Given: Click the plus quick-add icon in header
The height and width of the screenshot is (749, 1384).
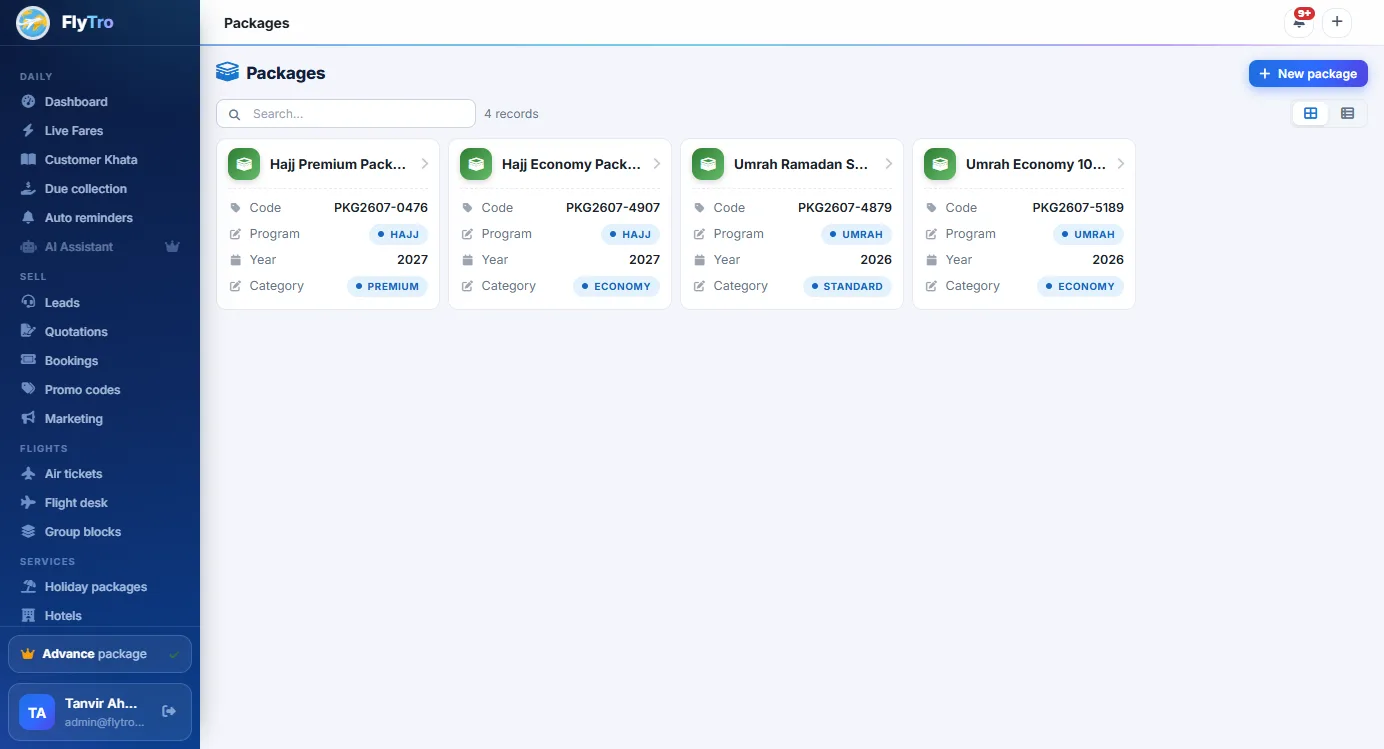Looking at the screenshot, I should [x=1337, y=22].
